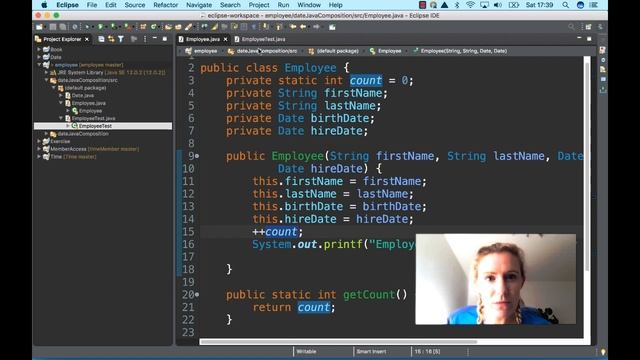
Task: Expand Date.java in Project Explorer
Action: pos(61,96)
